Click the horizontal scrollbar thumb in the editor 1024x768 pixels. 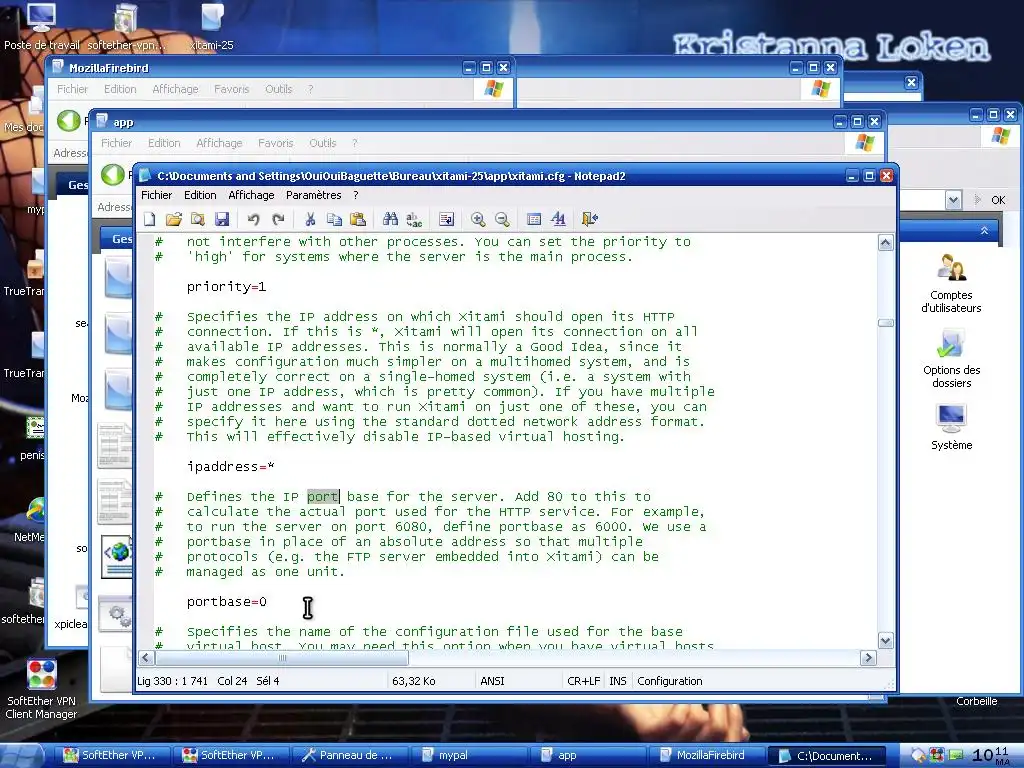[x=282, y=658]
